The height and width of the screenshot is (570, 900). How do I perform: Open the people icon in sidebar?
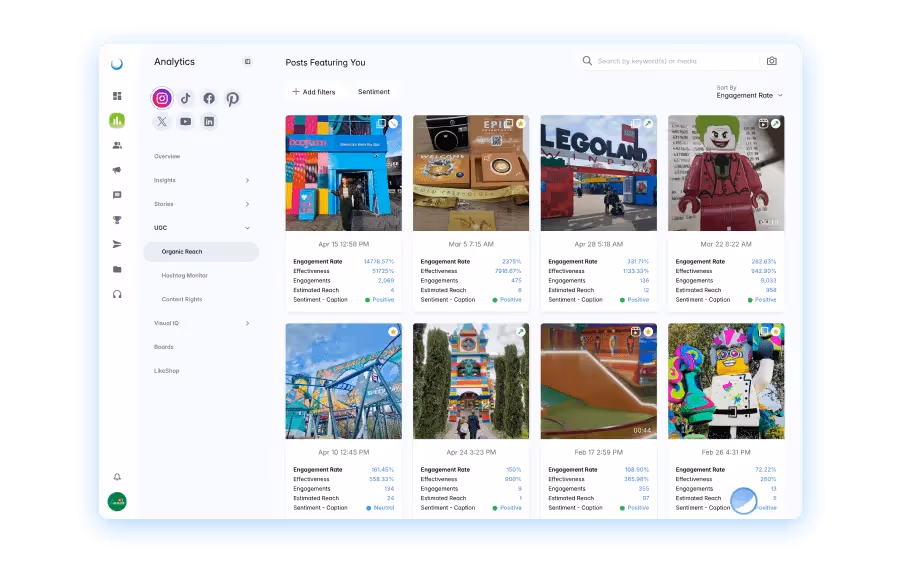point(117,145)
